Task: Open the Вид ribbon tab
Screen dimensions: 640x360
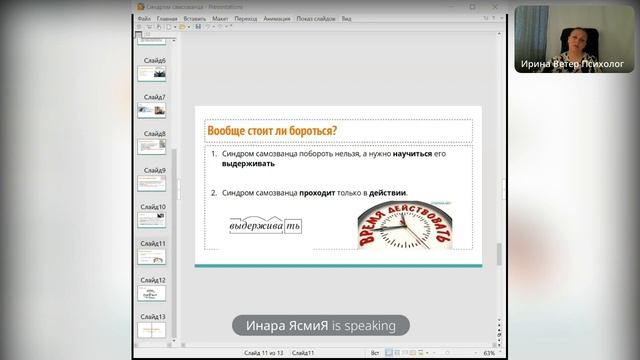Action: pyautogui.click(x=346, y=19)
